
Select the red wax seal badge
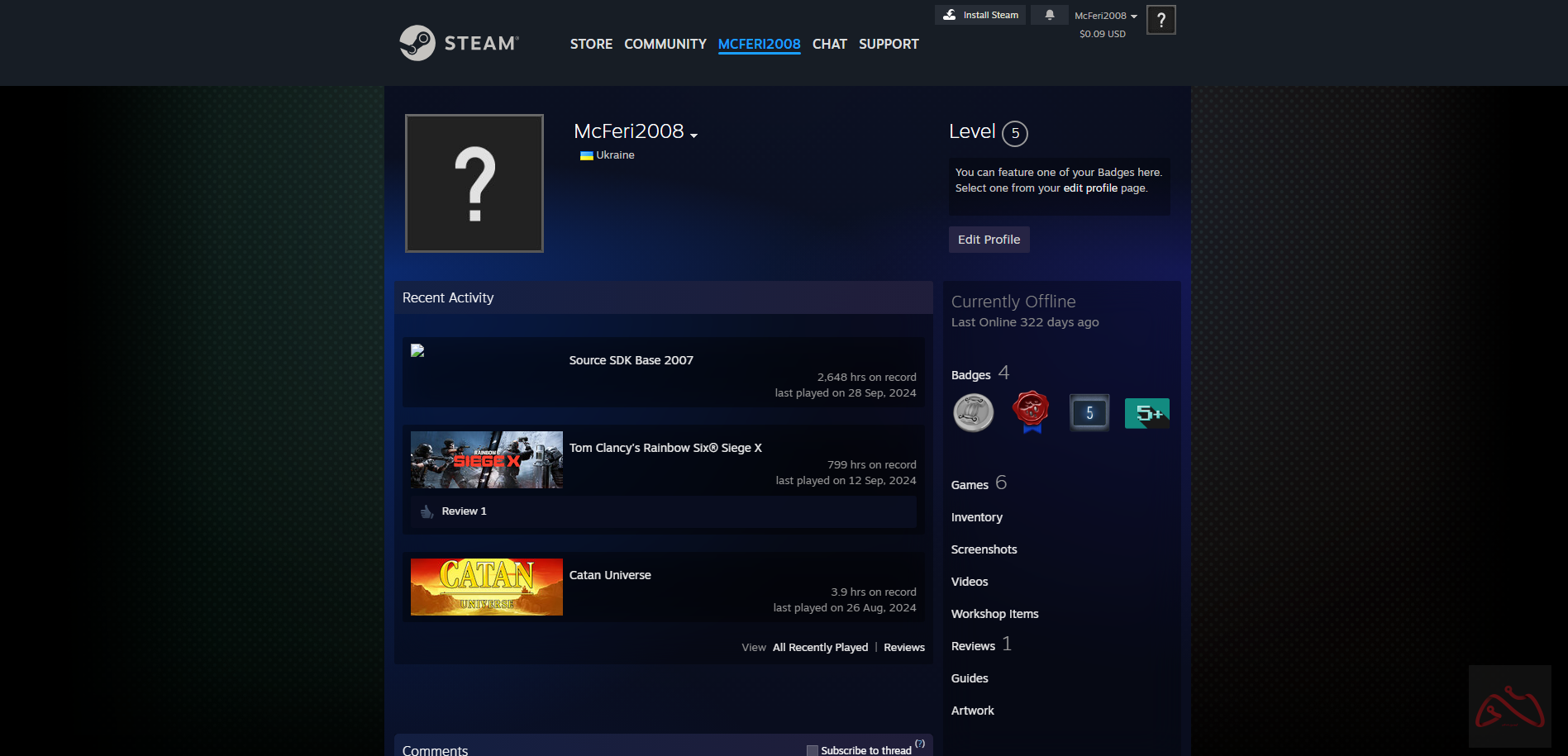[1031, 411]
